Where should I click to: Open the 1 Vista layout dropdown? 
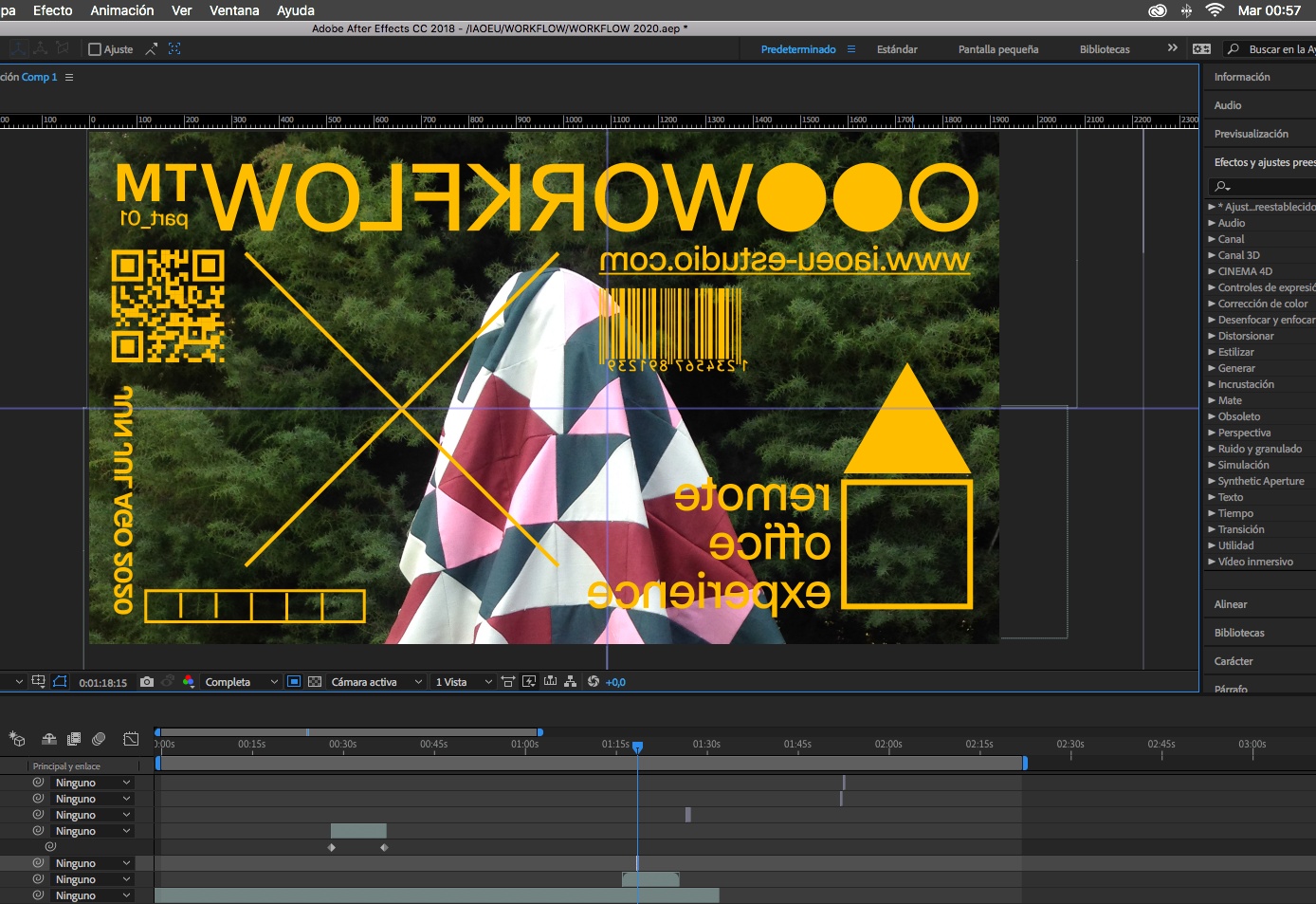click(x=464, y=682)
